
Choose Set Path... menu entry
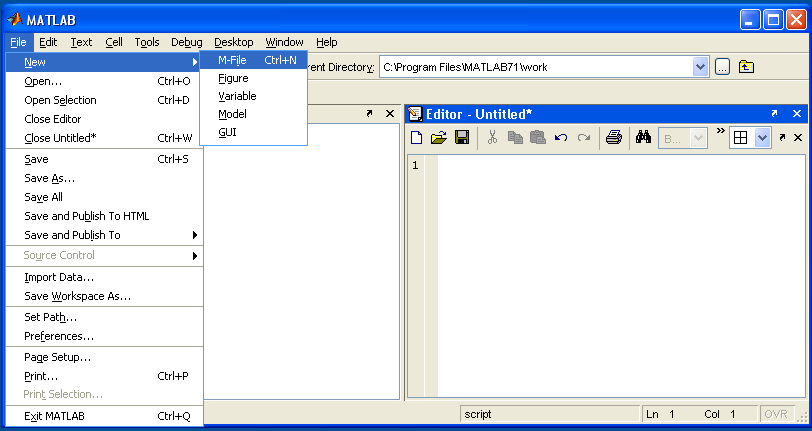[x=104, y=317]
